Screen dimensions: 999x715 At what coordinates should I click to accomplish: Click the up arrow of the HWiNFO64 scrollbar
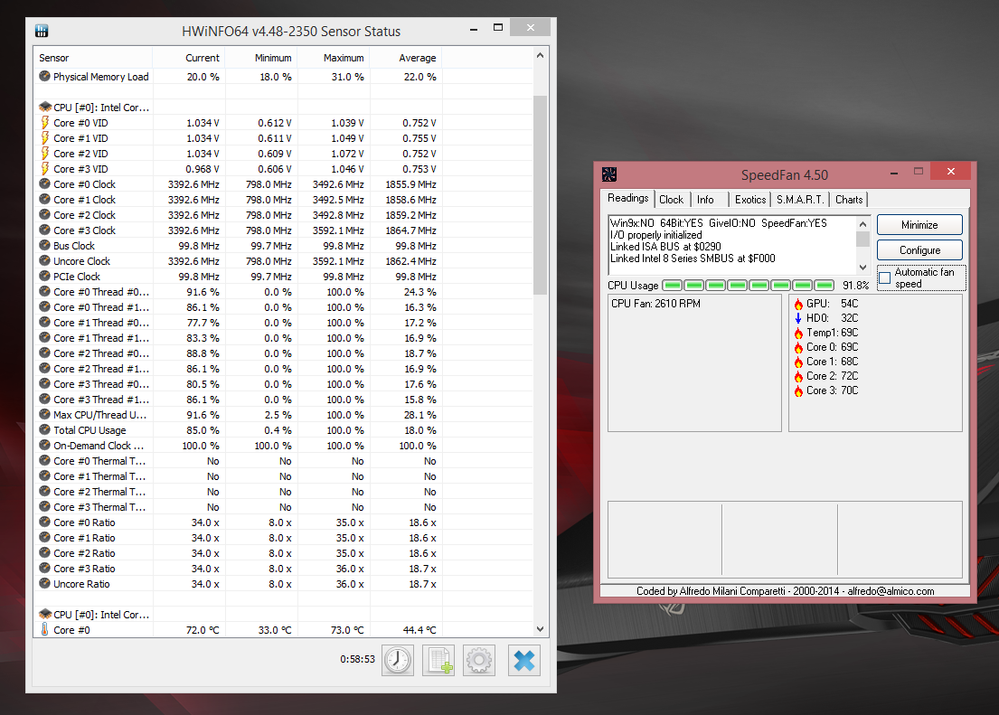pyautogui.click(x=540, y=55)
